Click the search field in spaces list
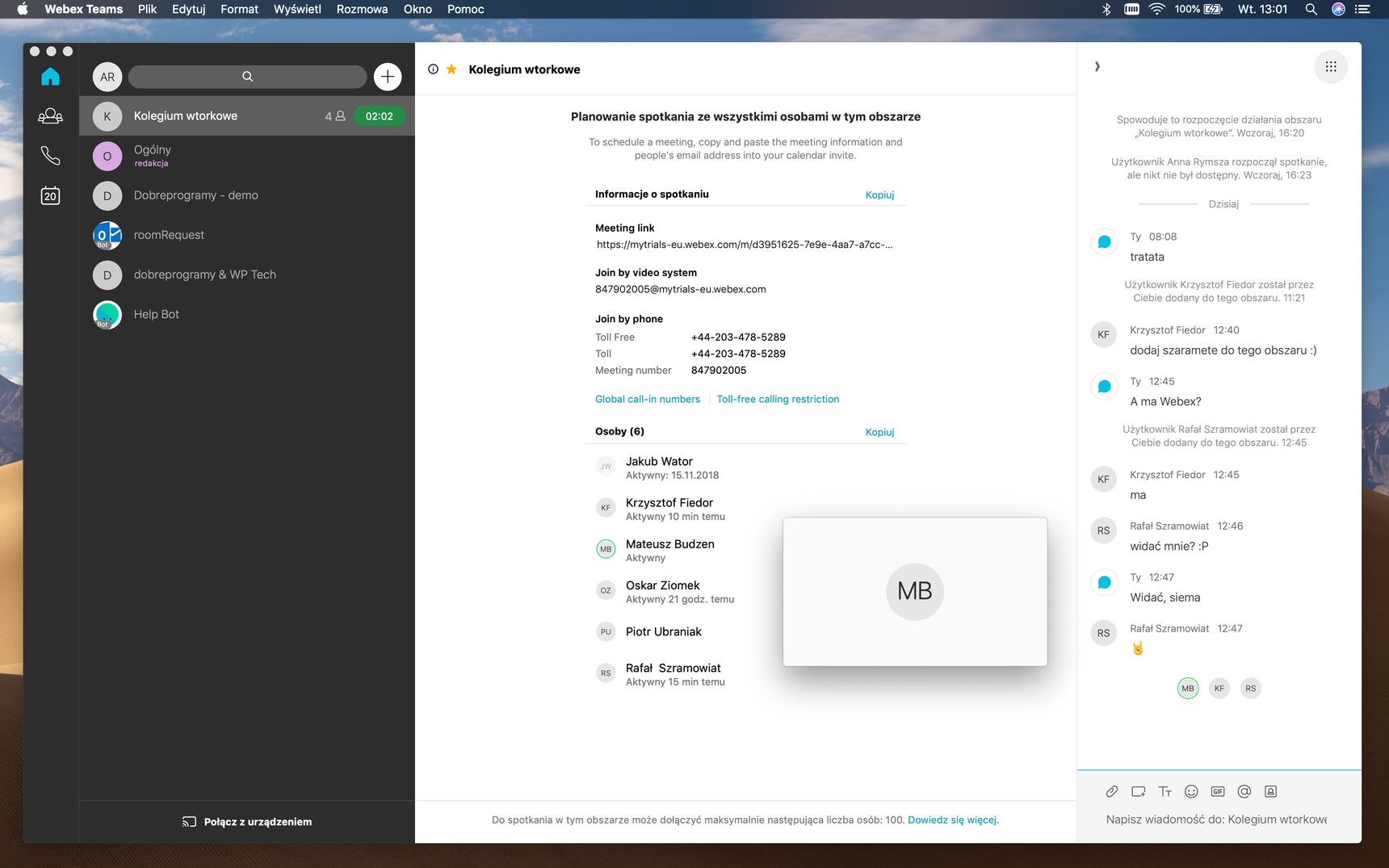The height and width of the screenshot is (868, 1389). click(x=247, y=77)
